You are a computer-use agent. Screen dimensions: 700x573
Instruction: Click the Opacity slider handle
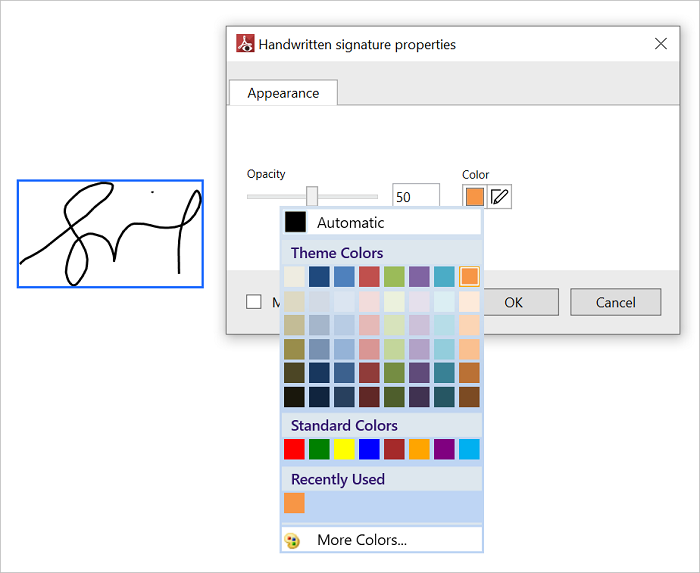click(x=312, y=197)
